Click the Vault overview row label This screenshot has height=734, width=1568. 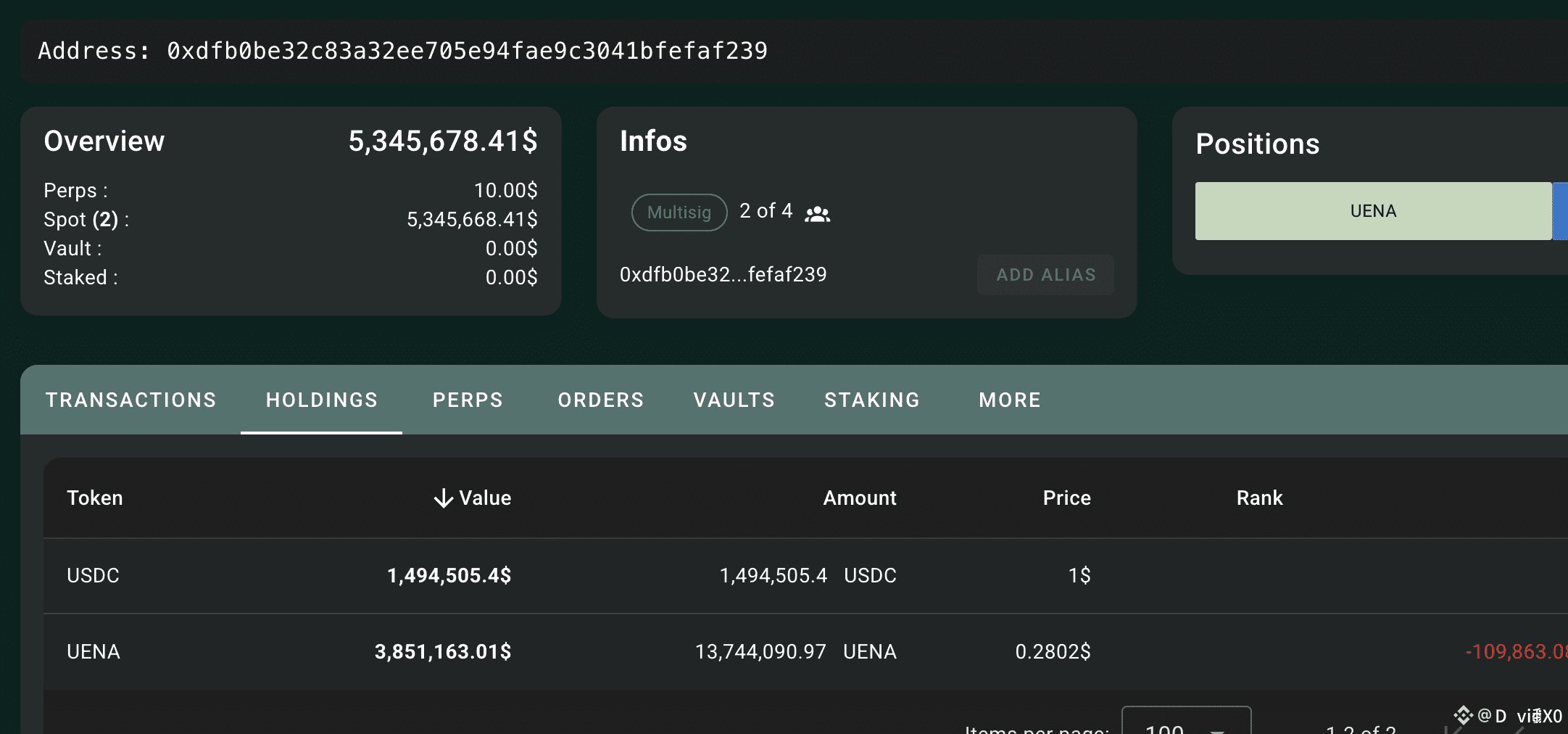72,249
